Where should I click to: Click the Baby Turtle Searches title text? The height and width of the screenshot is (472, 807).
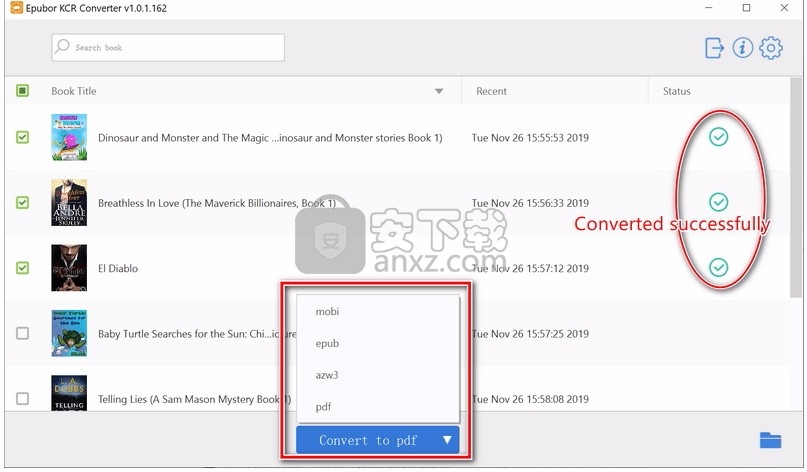(x=197, y=334)
